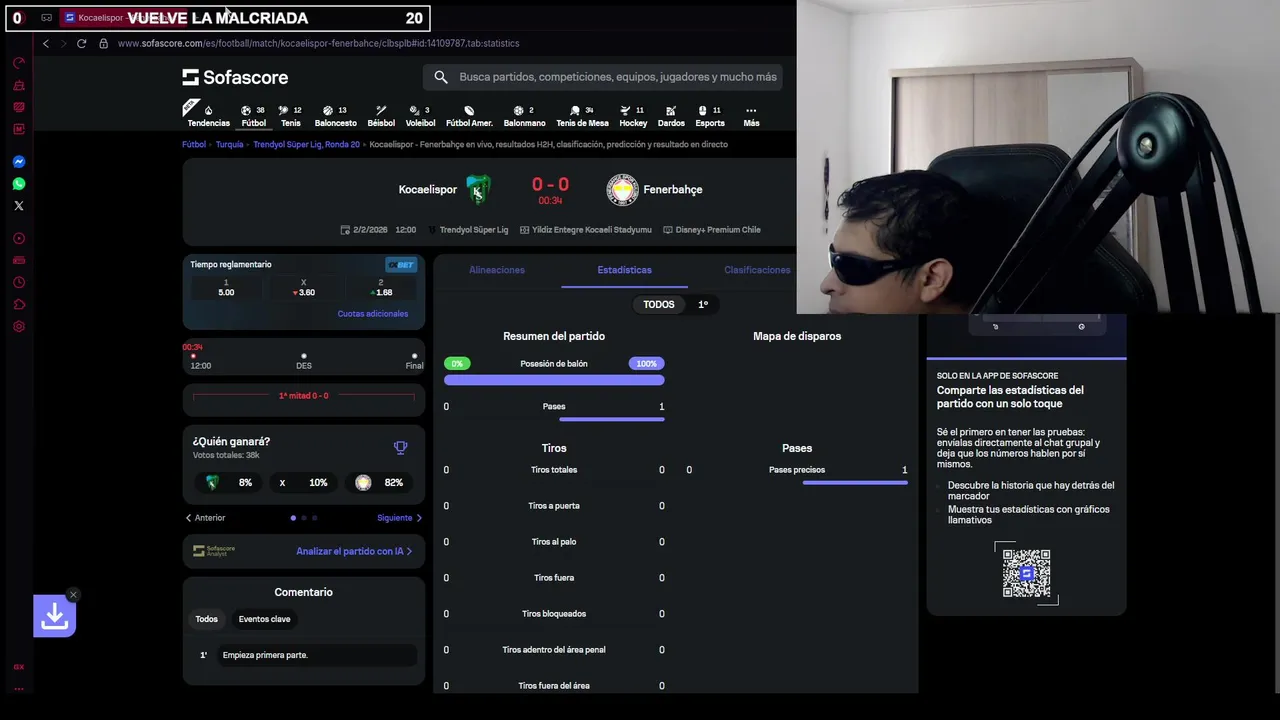Click Trendyol Süper Lig, Ronda 20 breadcrumb

[x=306, y=144]
